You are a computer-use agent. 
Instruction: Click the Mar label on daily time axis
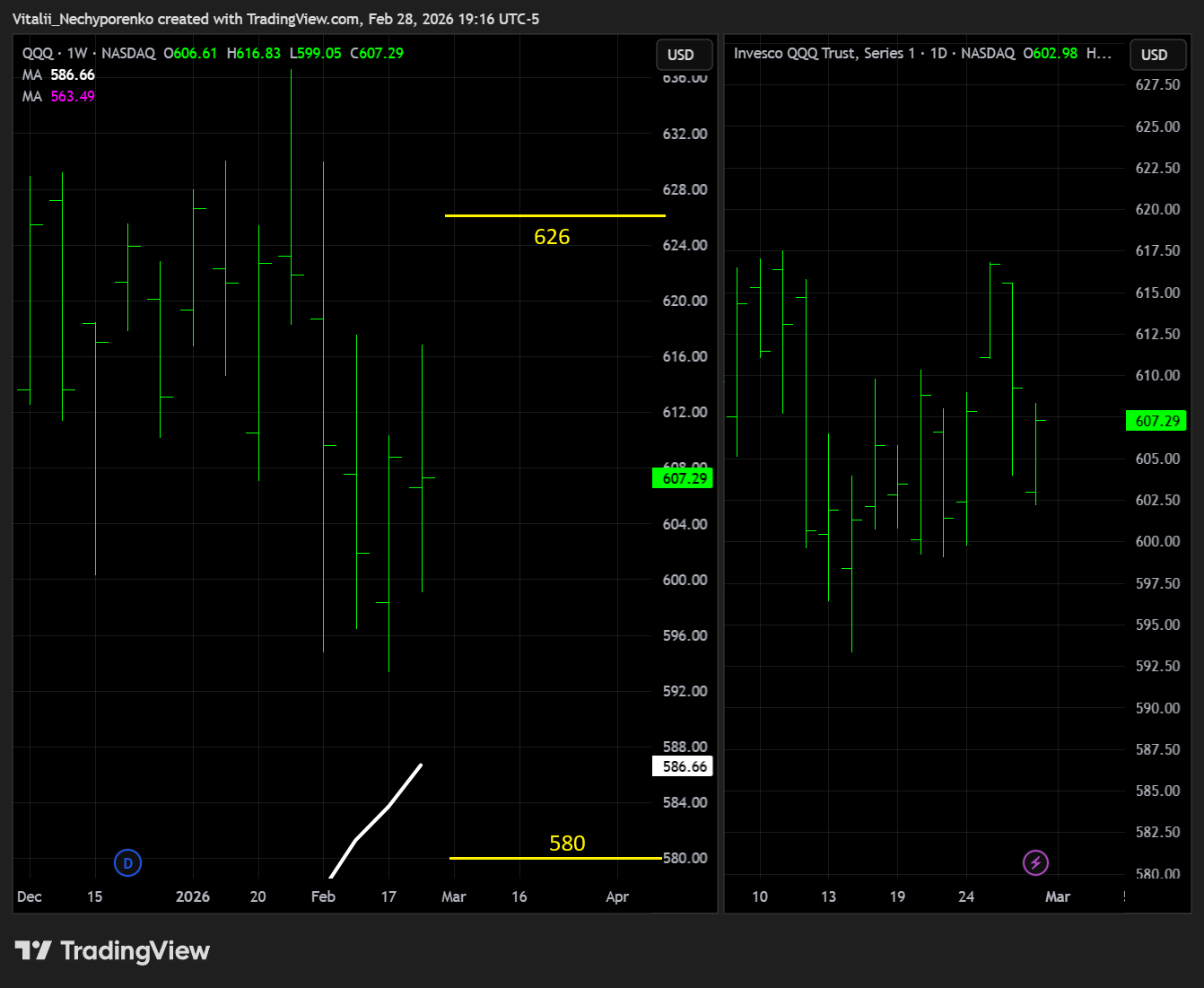coord(1058,896)
